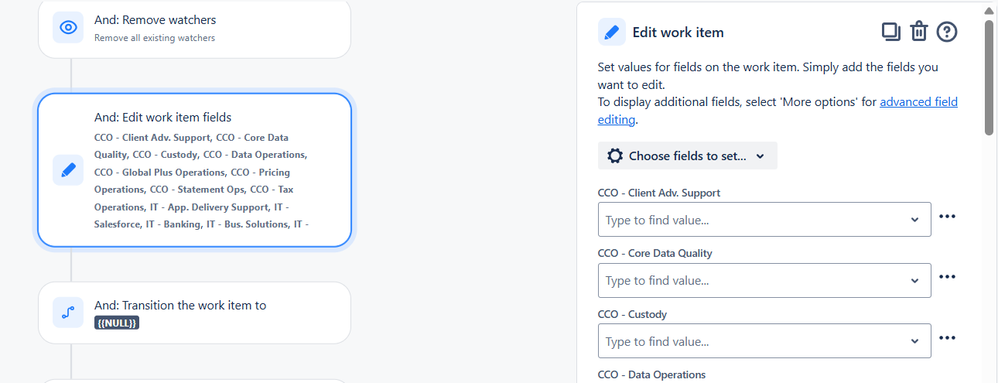Click the duplicate component icon
The height and width of the screenshot is (383, 998).
[890, 32]
